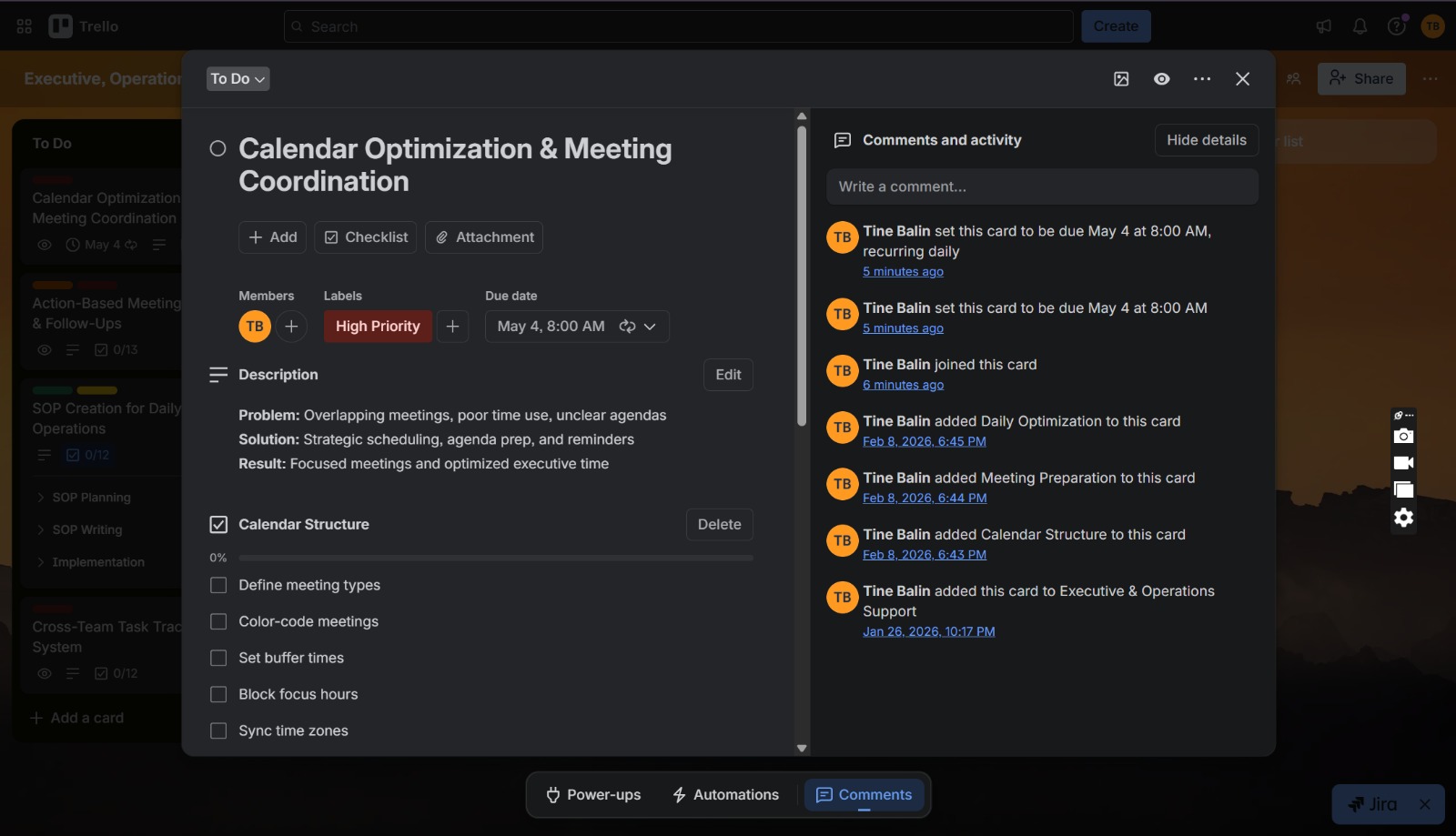Toggle the watch eye icon on card
Image resolution: width=1456 pixels, height=836 pixels.
1161,79
